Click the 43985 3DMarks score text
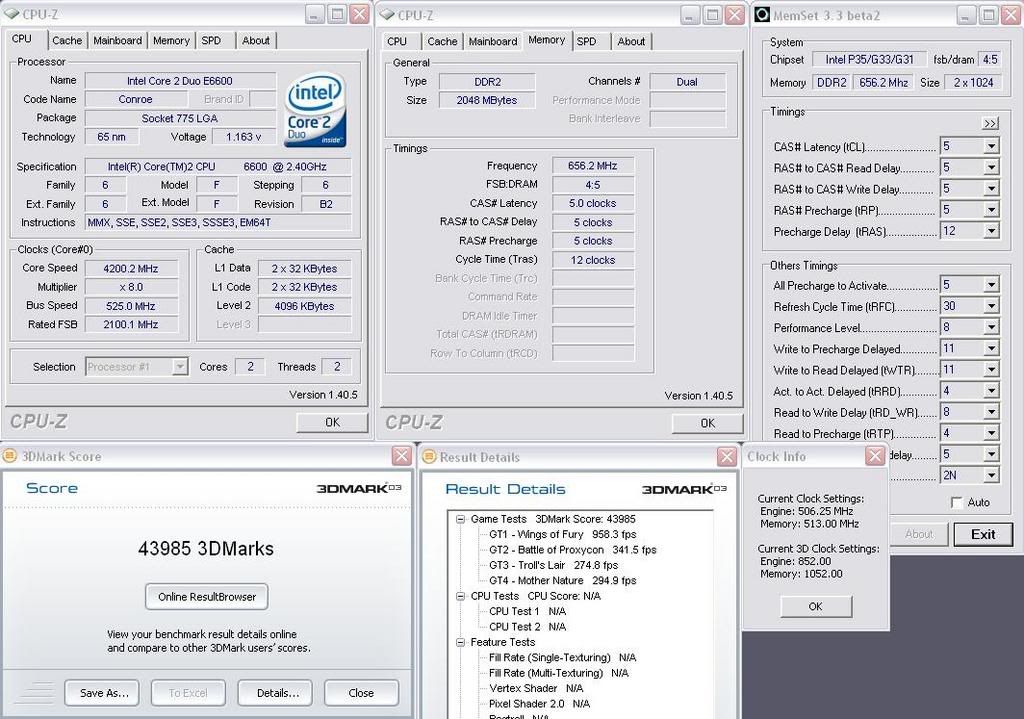Screen dimensions: 1024x719 [206, 549]
